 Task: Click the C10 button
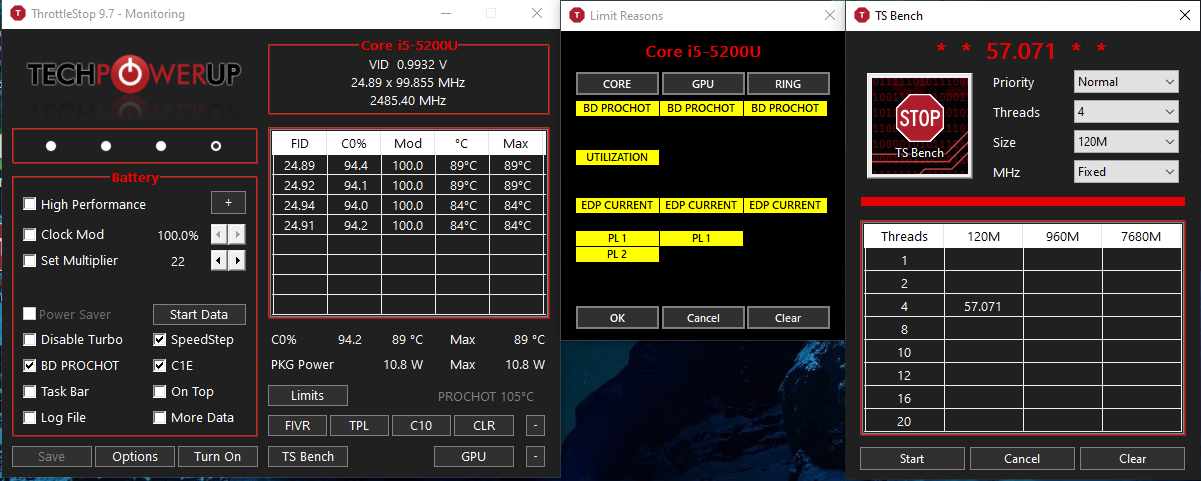(x=421, y=426)
